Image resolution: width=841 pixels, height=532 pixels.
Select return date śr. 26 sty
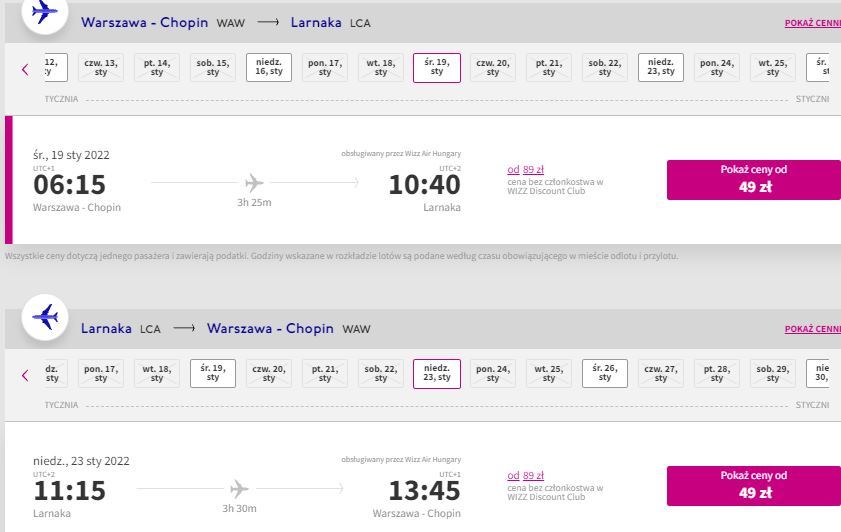pyautogui.click(x=604, y=373)
